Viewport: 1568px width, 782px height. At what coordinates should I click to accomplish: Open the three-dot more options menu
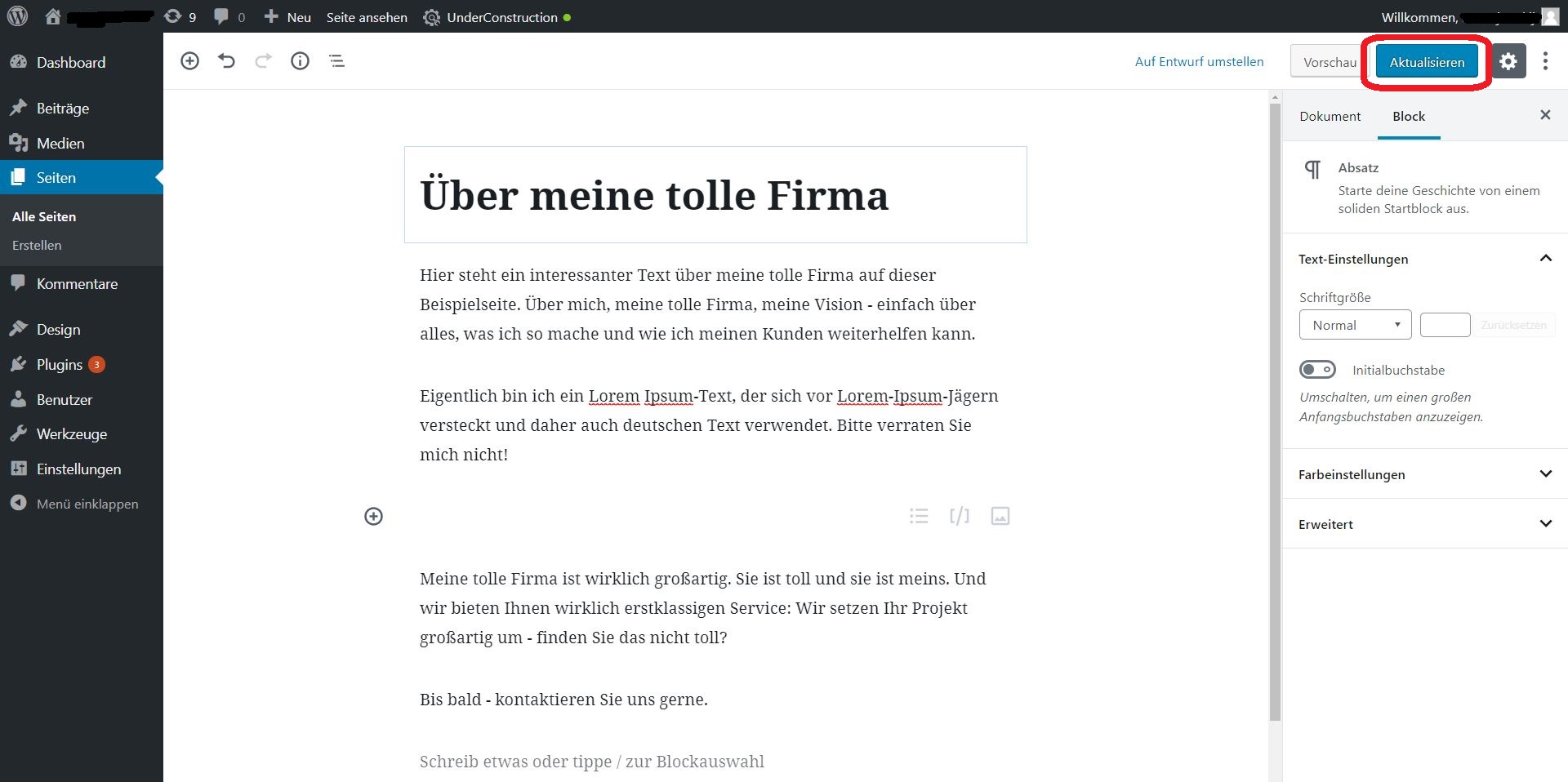click(x=1545, y=61)
